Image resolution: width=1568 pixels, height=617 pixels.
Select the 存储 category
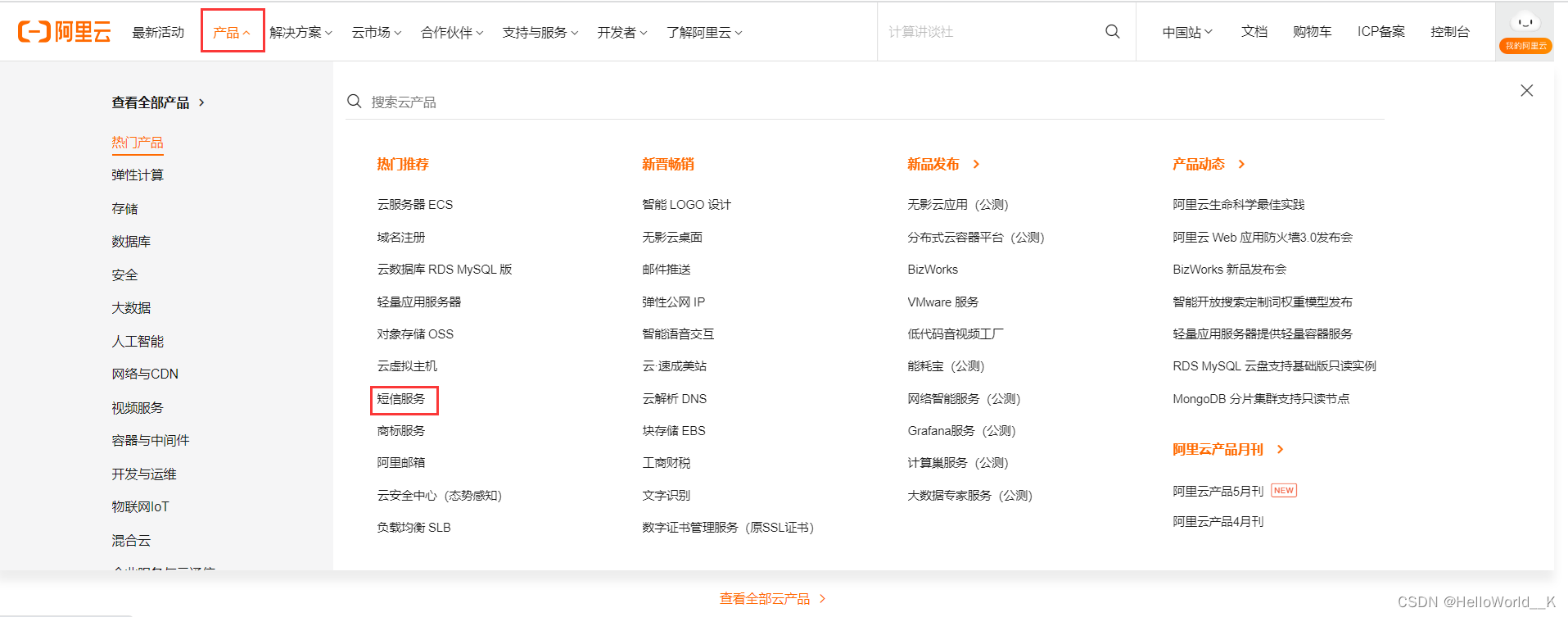[124, 209]
